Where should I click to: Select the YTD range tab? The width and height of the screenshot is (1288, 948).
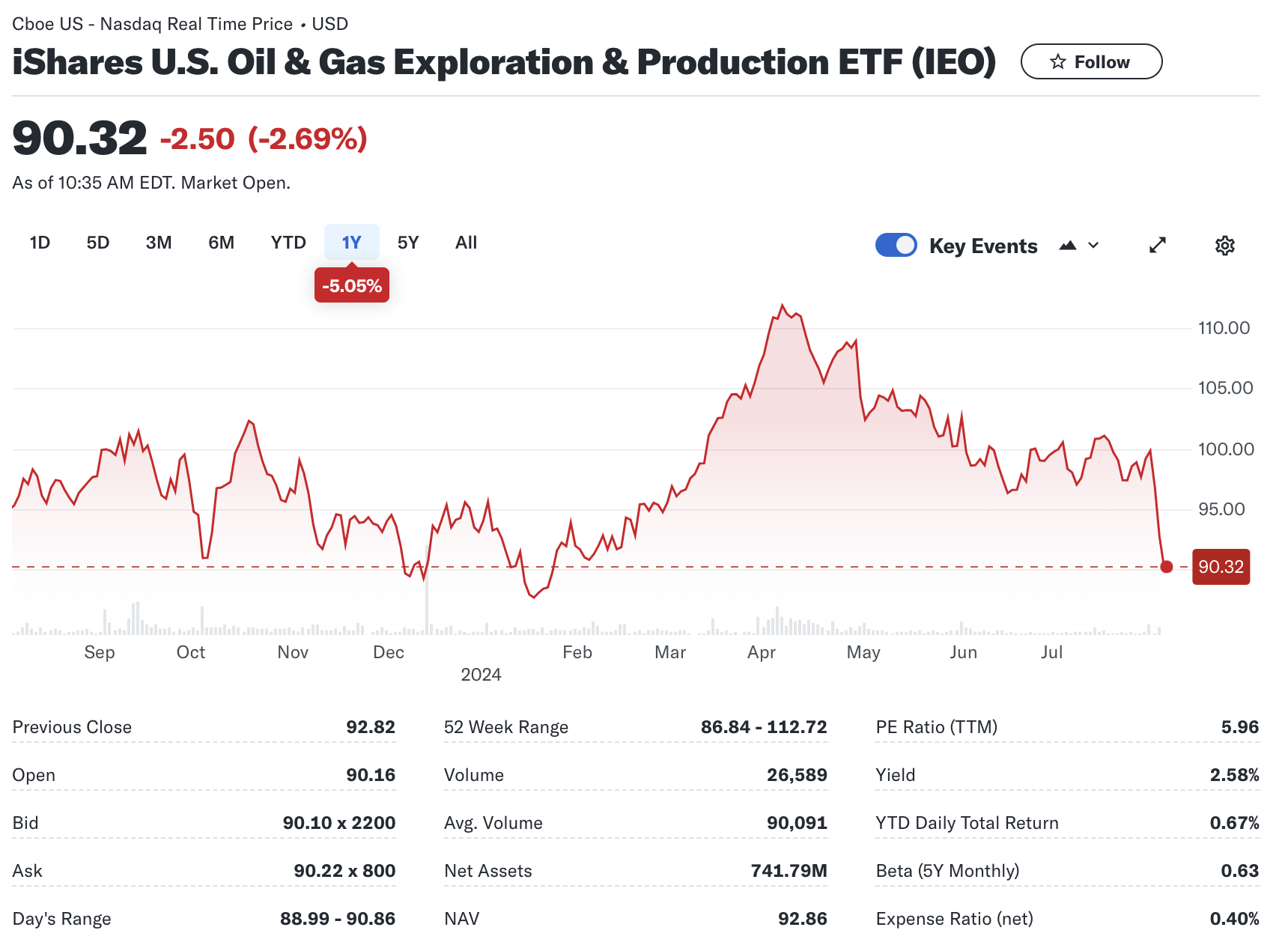[x=288, y=243]
